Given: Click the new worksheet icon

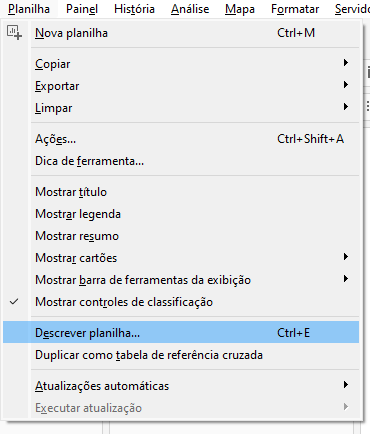Looking at the screenshot, I should coord(14,33).
